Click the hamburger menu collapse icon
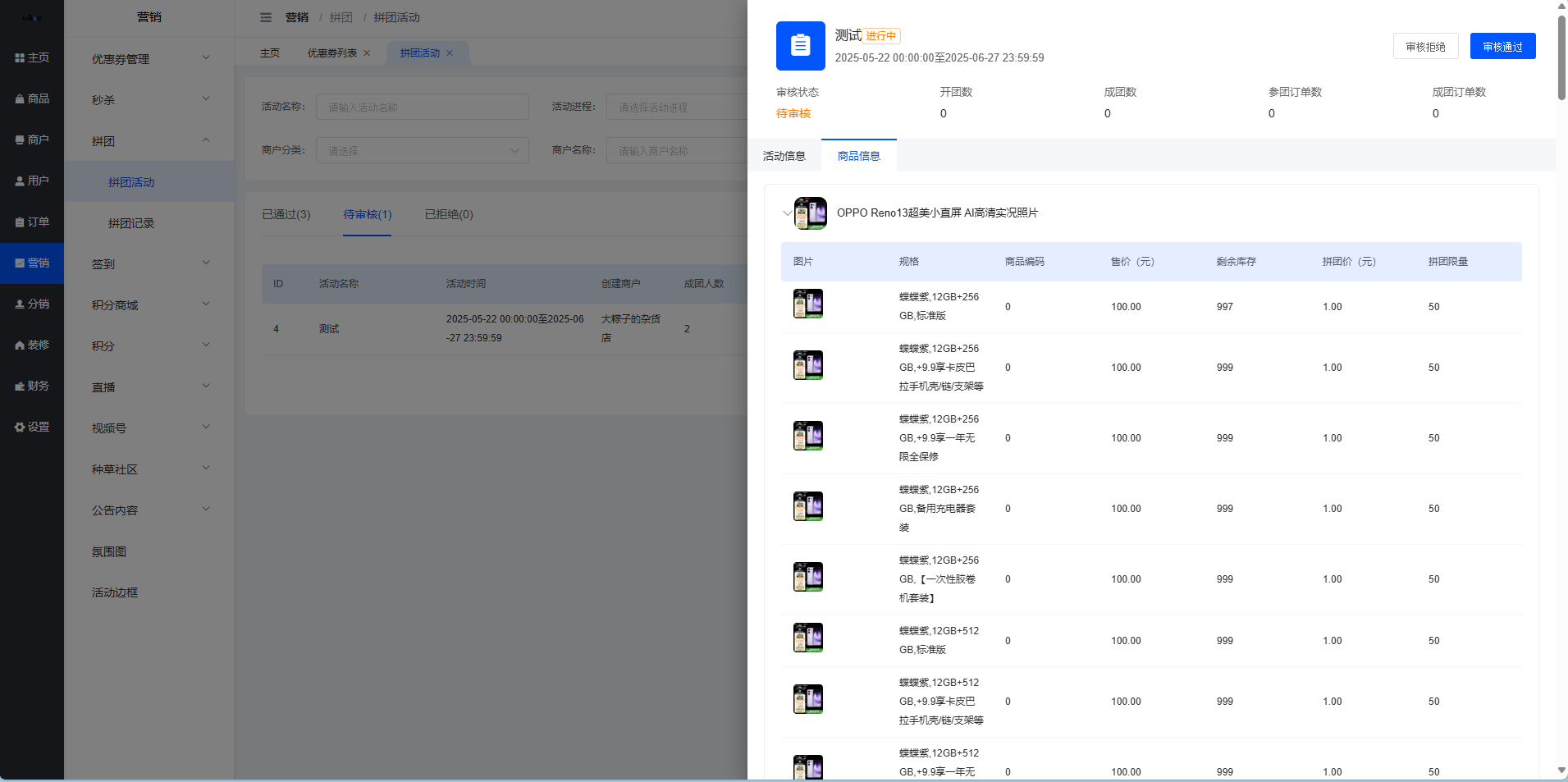 pos(266,17)
